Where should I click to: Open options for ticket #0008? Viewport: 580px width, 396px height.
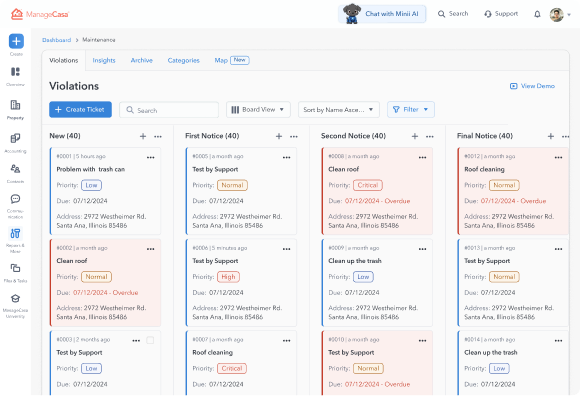click(x=422, y=158)
